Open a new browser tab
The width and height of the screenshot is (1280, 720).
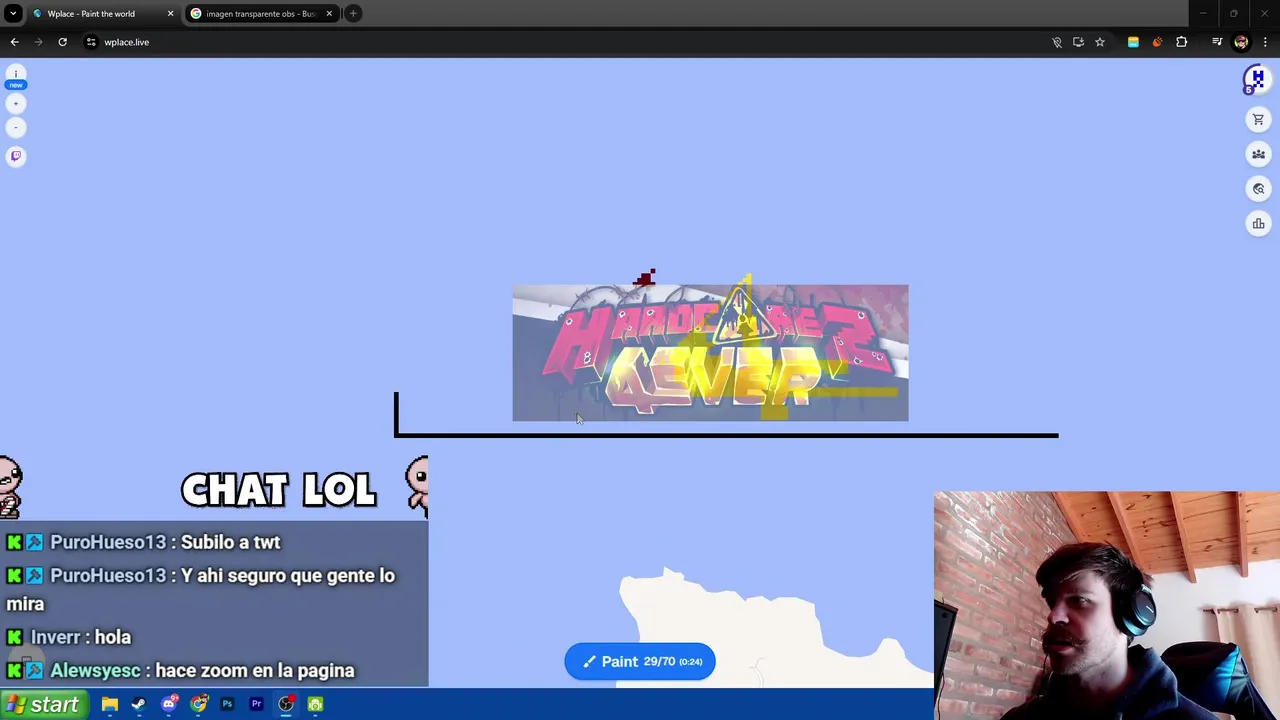coord(353,14)
